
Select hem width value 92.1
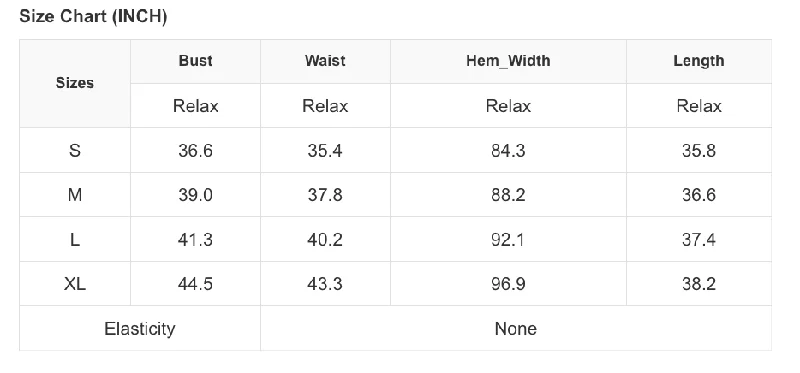tap(508, 239)
